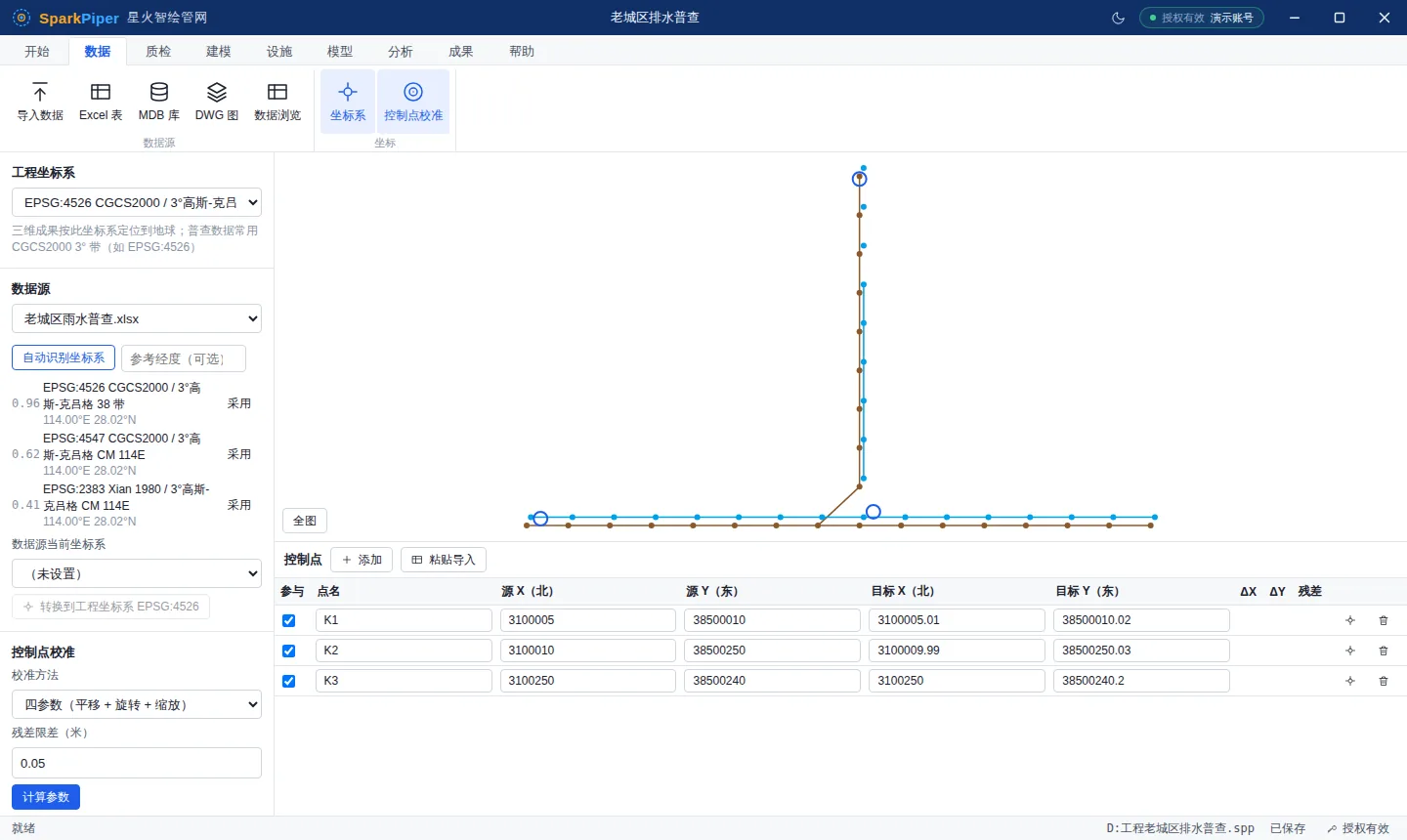Switch to the 分析 tab
Image resolution: width=1407 pixels, height=840 pixels.
pyautogui.click(x=401, y=51)
